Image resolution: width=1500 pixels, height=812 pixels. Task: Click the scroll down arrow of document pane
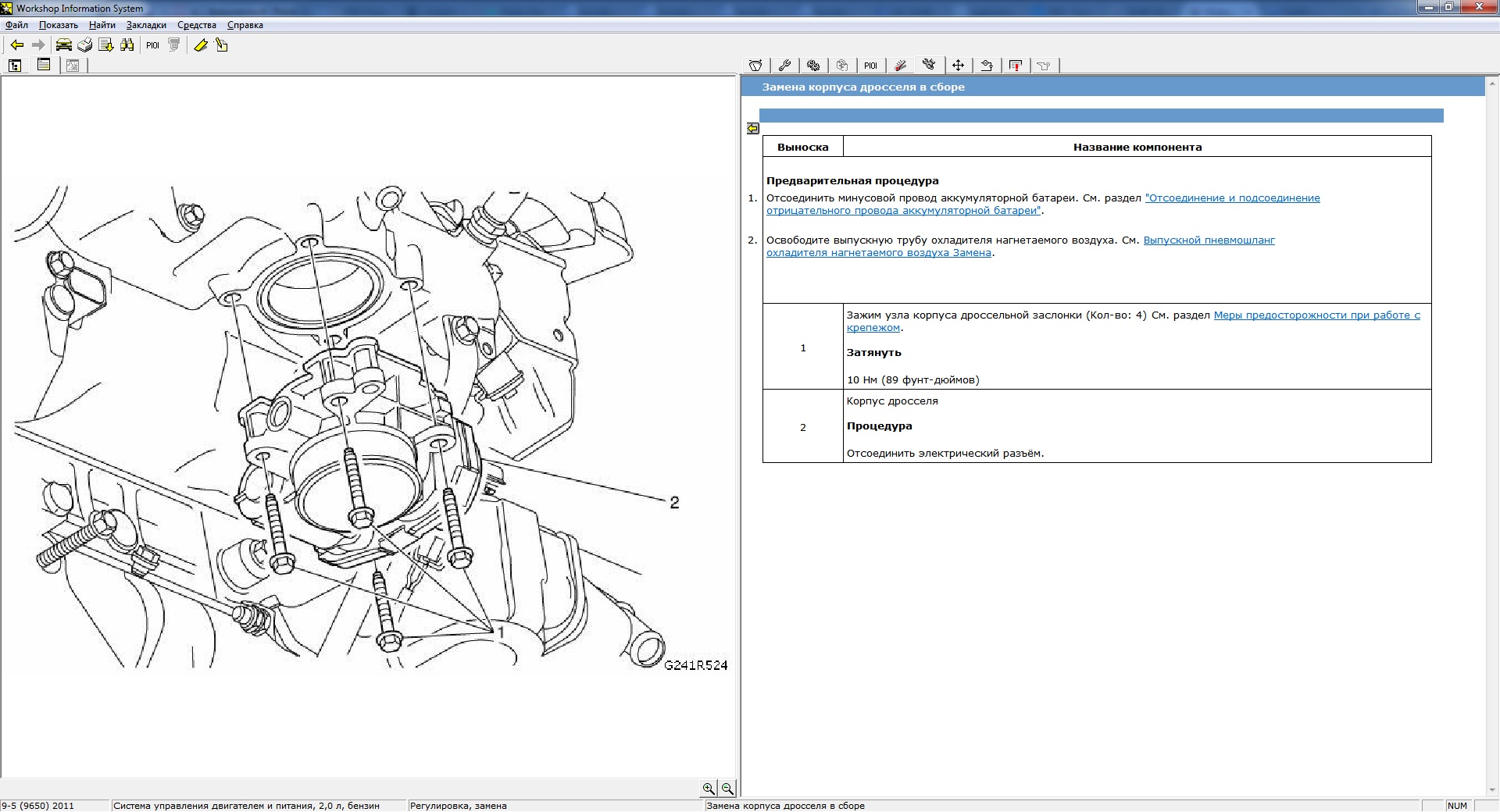tap(1492, 790)
